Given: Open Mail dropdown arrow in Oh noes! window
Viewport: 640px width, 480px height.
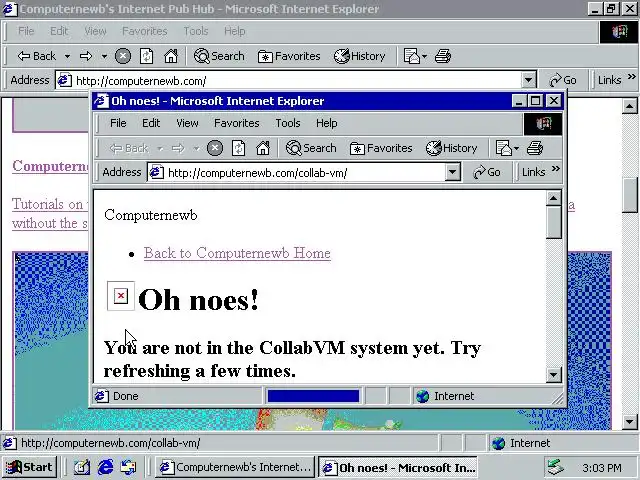Looking at the screenshot, I should [516, 148].
